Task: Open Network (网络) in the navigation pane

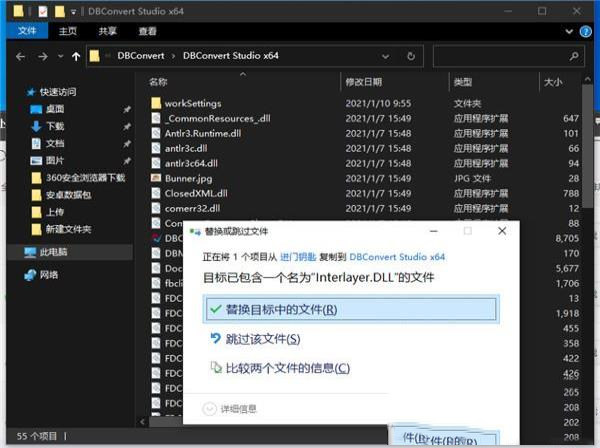Action: tap(49, 274)
